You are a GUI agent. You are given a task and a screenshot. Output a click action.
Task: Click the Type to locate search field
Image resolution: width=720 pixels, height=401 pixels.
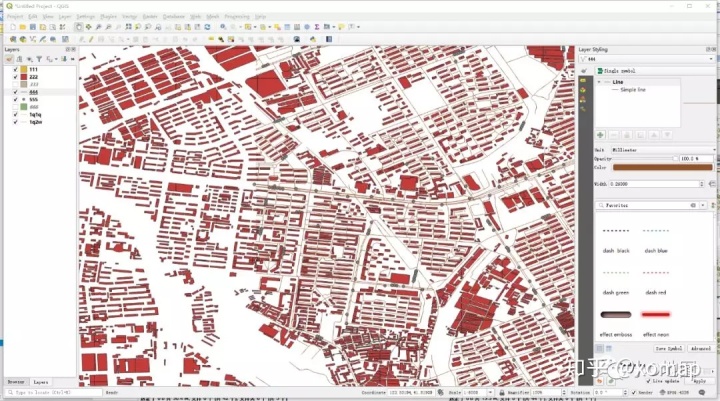pyautogui.click(x=54, y=393)
